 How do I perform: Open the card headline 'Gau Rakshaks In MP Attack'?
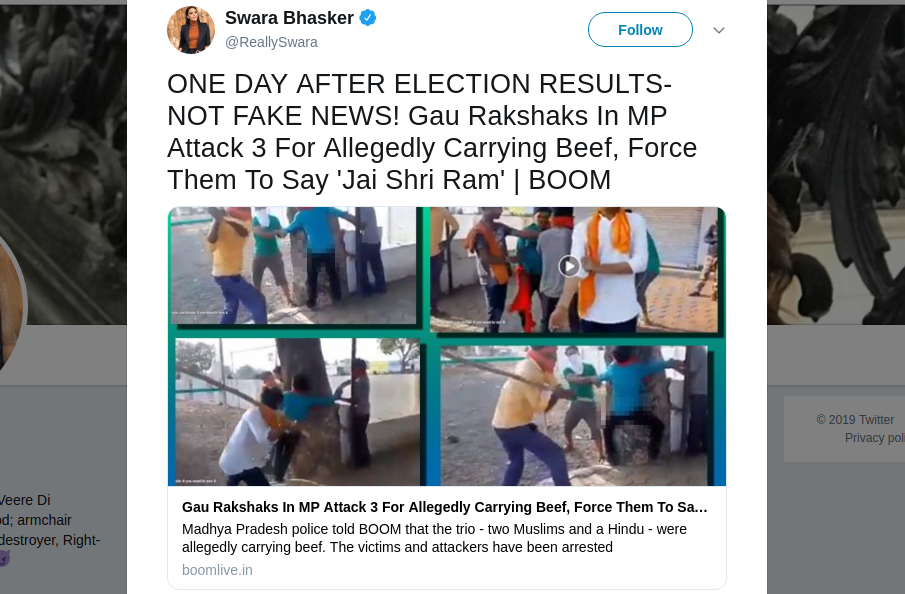[x=444, y=507]
